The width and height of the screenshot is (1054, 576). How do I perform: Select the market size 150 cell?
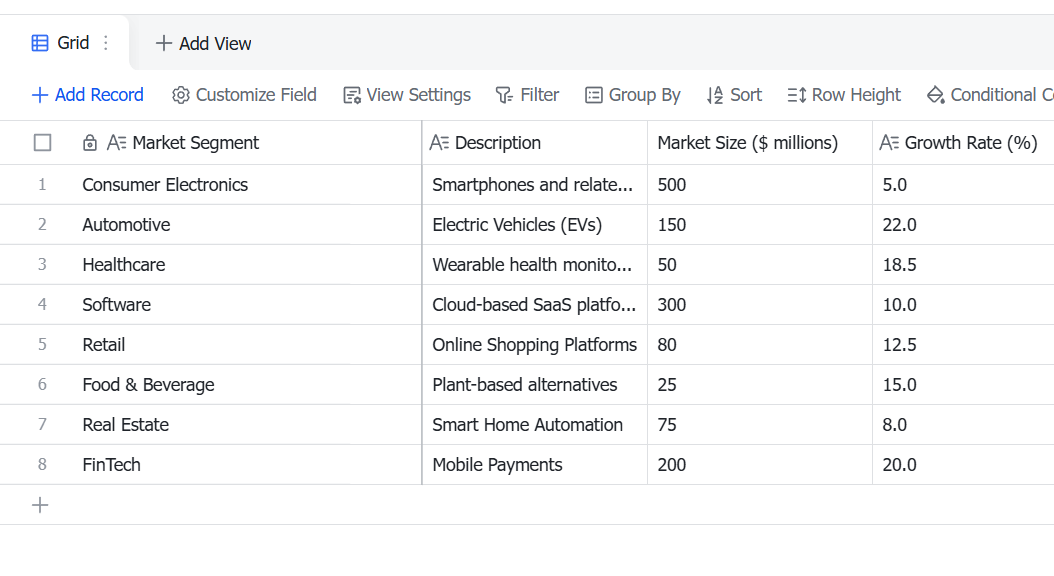click(760, 224)
